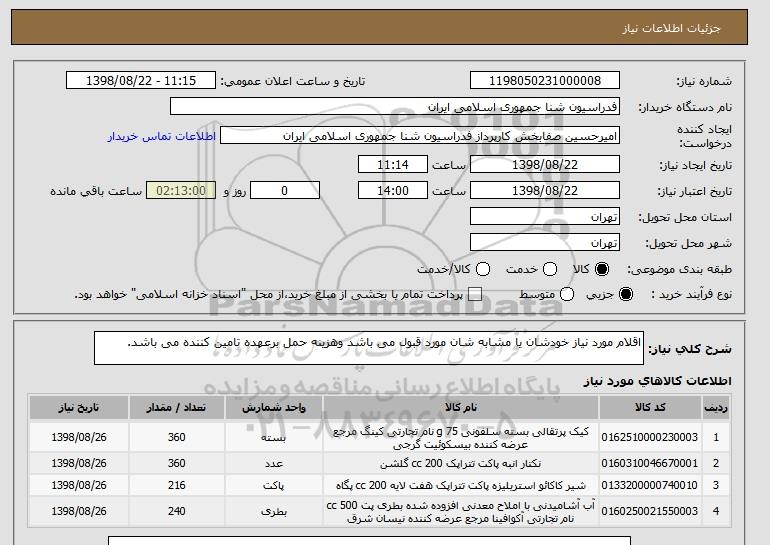Click the اطلاعات کالاهای مورد نیاز heading
Viewport: 770px width, 545px height.
pos(657,381)
